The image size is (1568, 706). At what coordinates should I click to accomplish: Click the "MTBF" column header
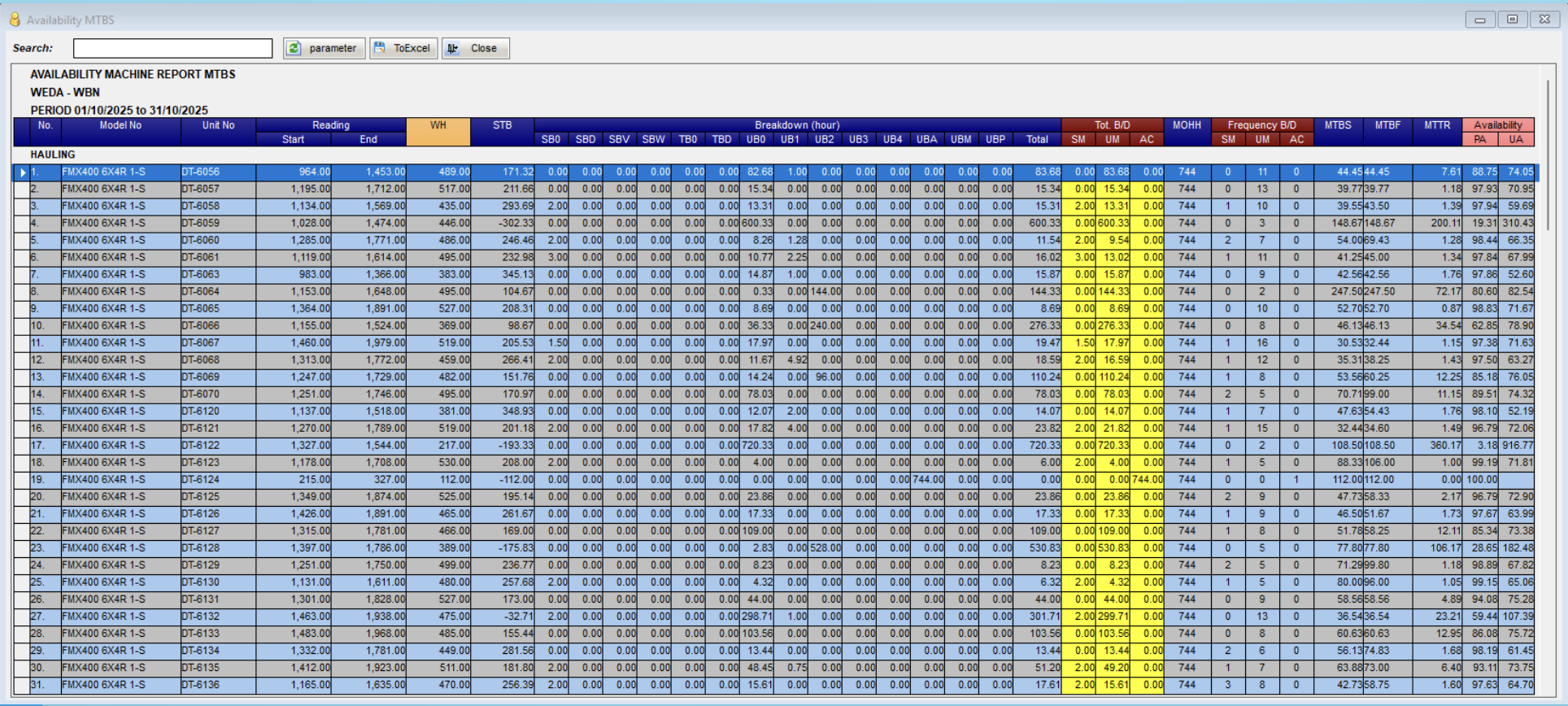click(x=1388, y=132)
